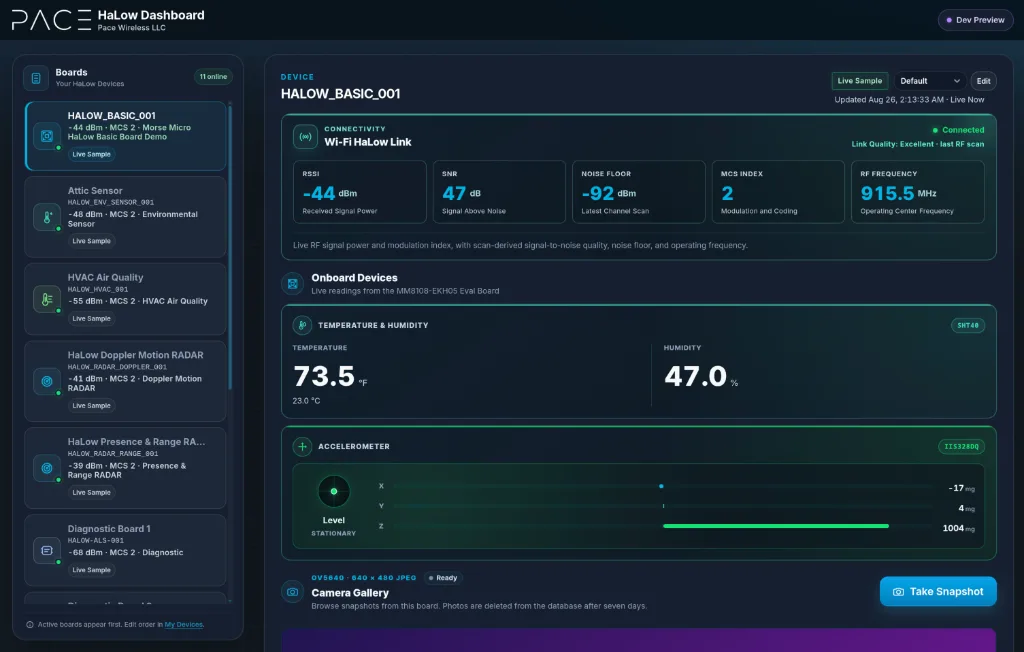Image resolution: width=1024 pixels, height=652 pixels.
Task: Click the SHT40 sensor badge
Action: (968, 325)
